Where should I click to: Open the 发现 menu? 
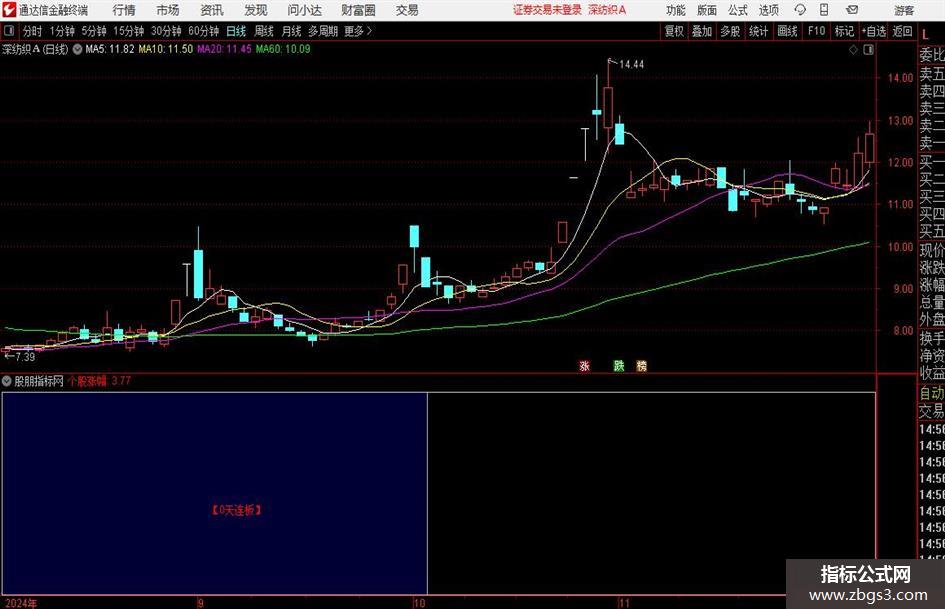point(256,10)
